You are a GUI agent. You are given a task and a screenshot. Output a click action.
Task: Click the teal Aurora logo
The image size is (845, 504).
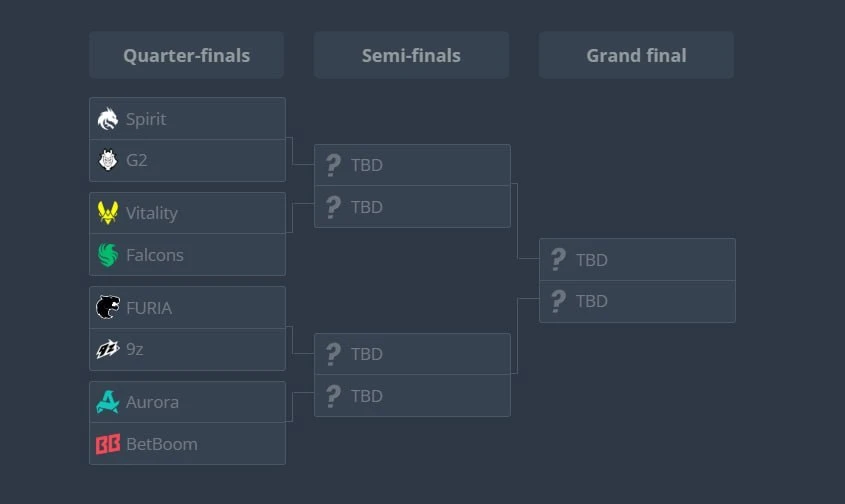[108, 402]
